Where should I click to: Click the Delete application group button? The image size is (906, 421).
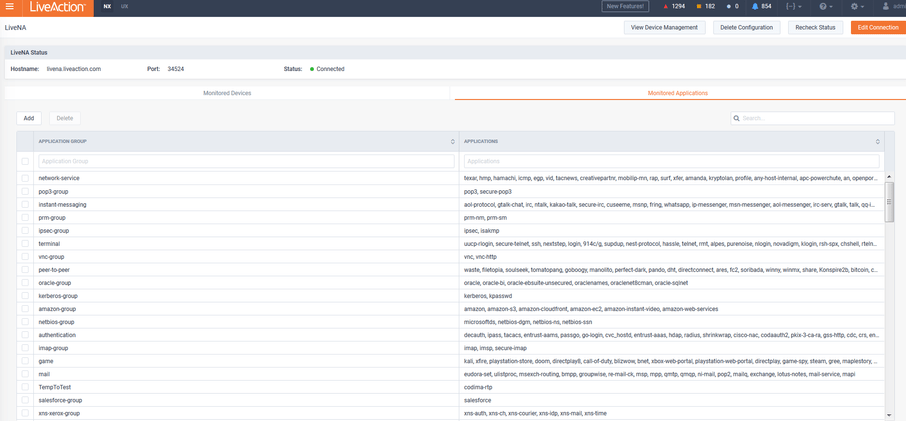pyautogui.click(x=65, y=118)
